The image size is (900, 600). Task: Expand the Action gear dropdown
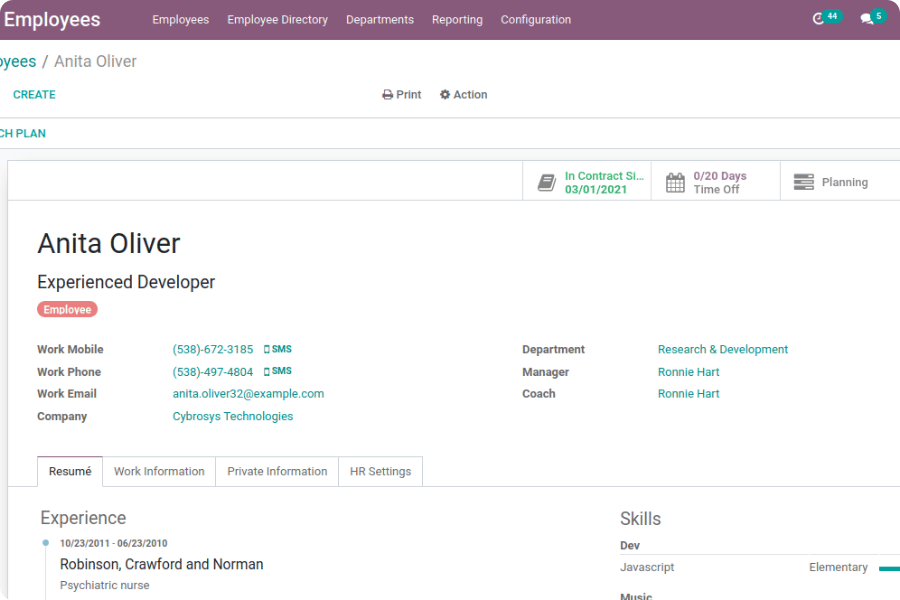click(x=464, y=95)
